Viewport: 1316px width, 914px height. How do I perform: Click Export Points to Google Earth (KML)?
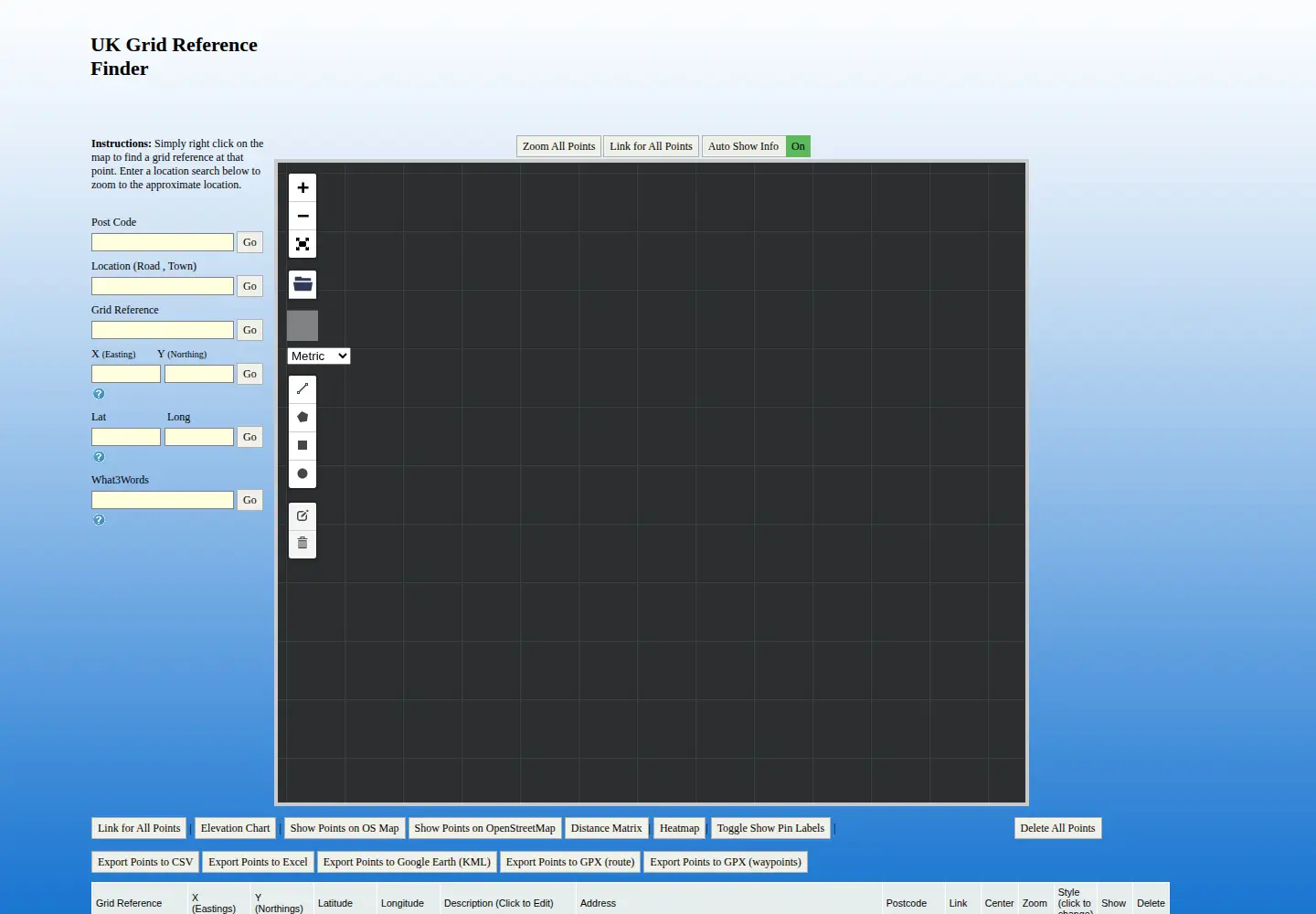407,862
